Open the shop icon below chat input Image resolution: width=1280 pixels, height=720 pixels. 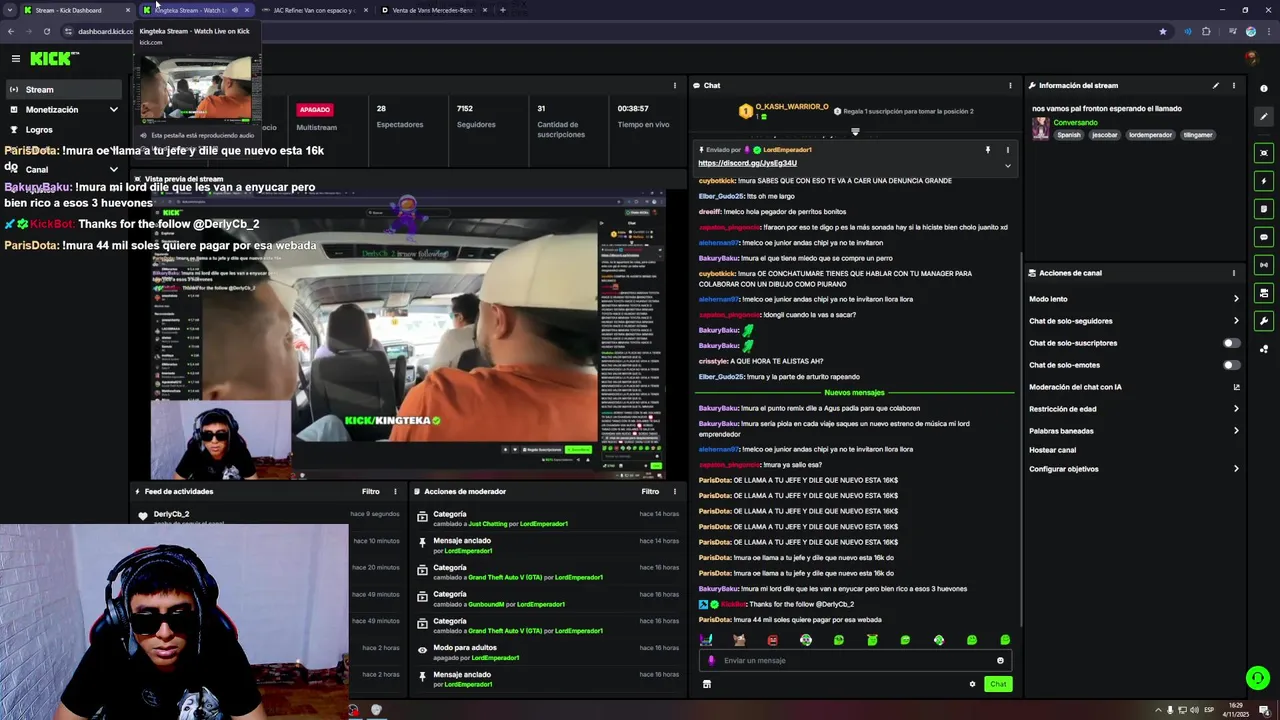pos(706,684)
